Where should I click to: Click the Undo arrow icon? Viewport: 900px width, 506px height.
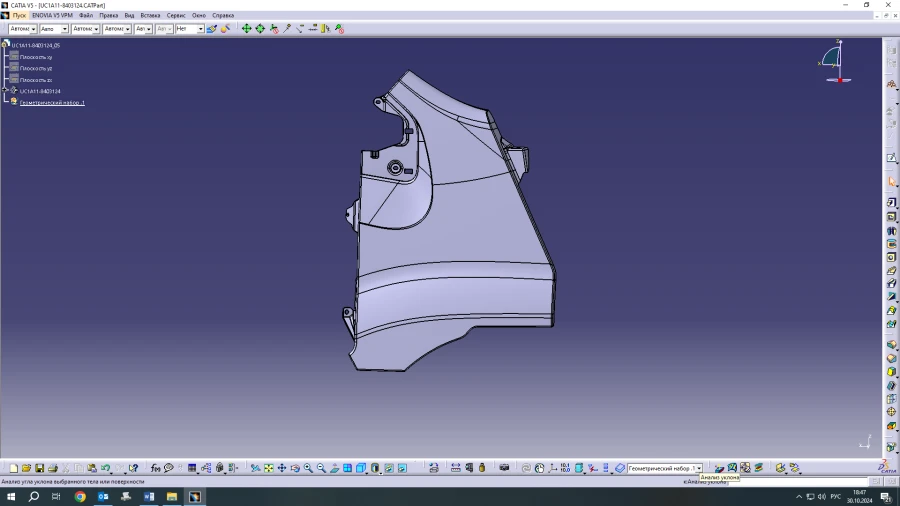point(105,468)
